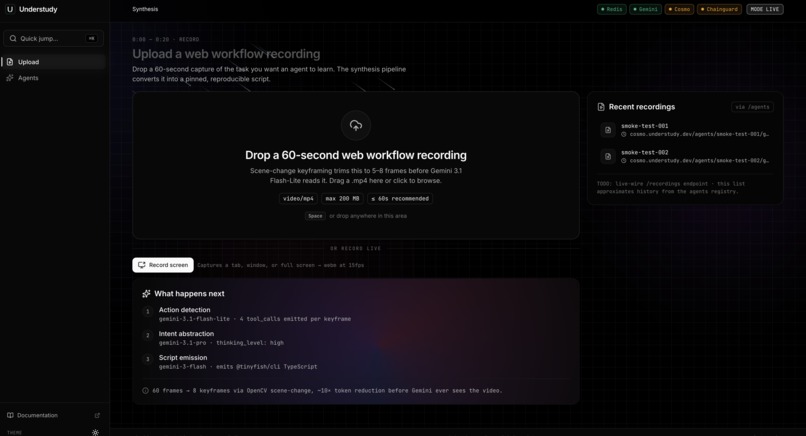Click the Synthesis header label
Image resolution: width=806 pixels, height=436 pixels.
(x=145, y=9)
